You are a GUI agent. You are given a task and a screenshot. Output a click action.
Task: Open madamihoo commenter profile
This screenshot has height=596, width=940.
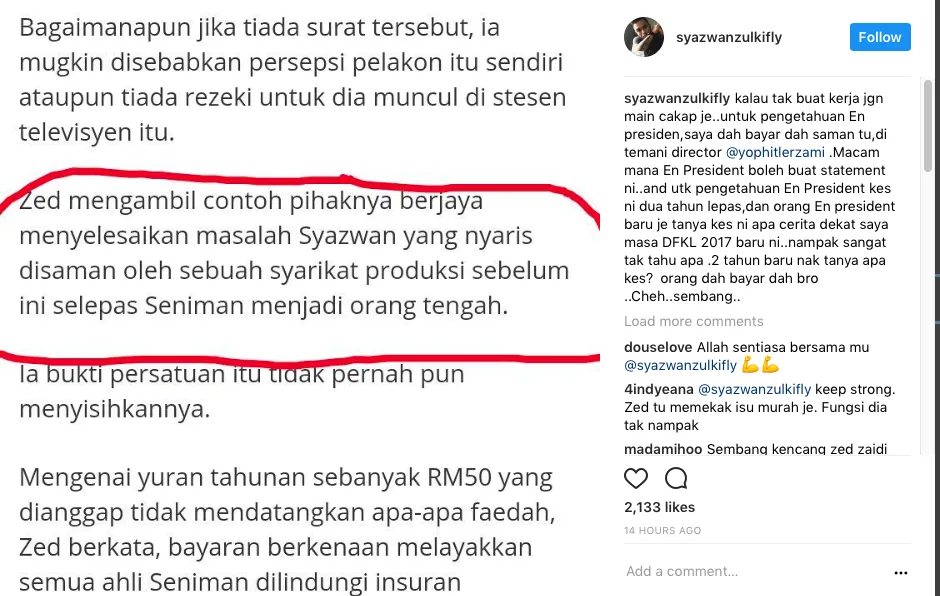(x=663, y=449)
